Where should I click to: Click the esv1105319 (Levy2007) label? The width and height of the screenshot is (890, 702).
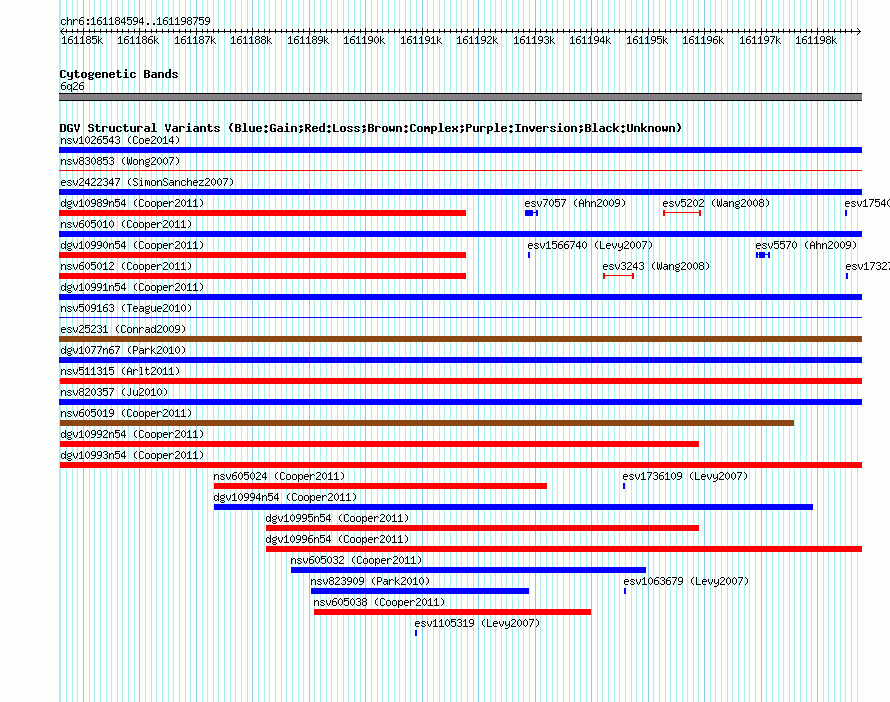477,623
